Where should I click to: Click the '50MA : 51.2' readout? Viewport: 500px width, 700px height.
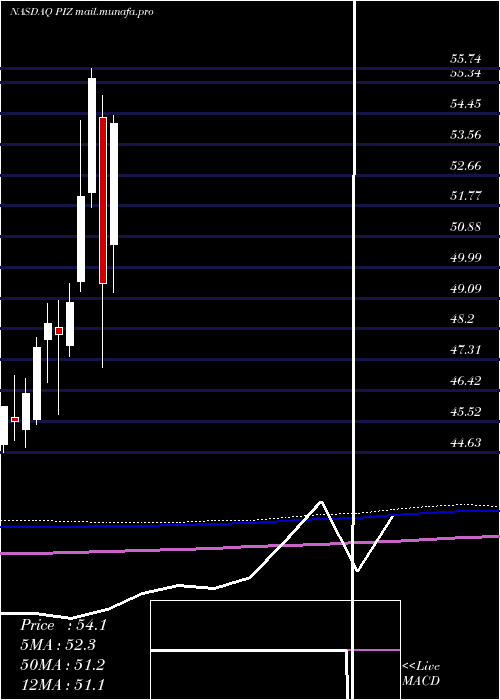62,665
